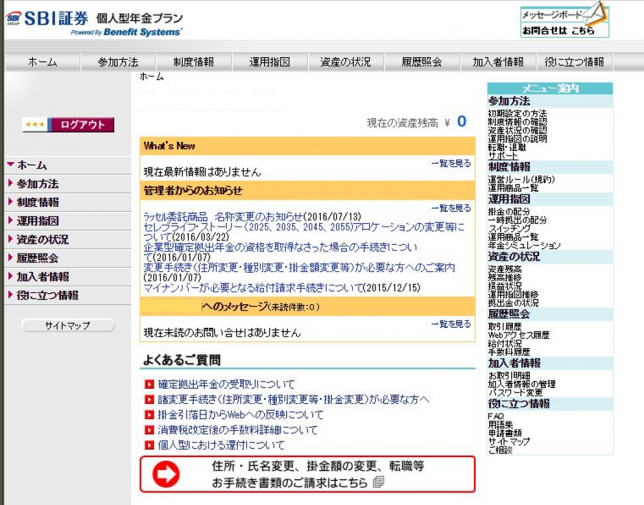Click the arrows icon on ログアウト button

35,124
